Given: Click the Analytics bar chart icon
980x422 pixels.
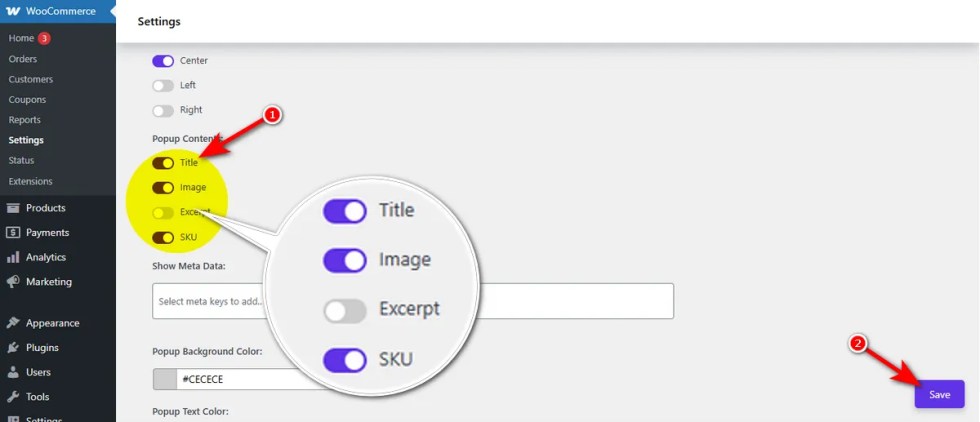Looking at the screenshot, I should 13,257.
